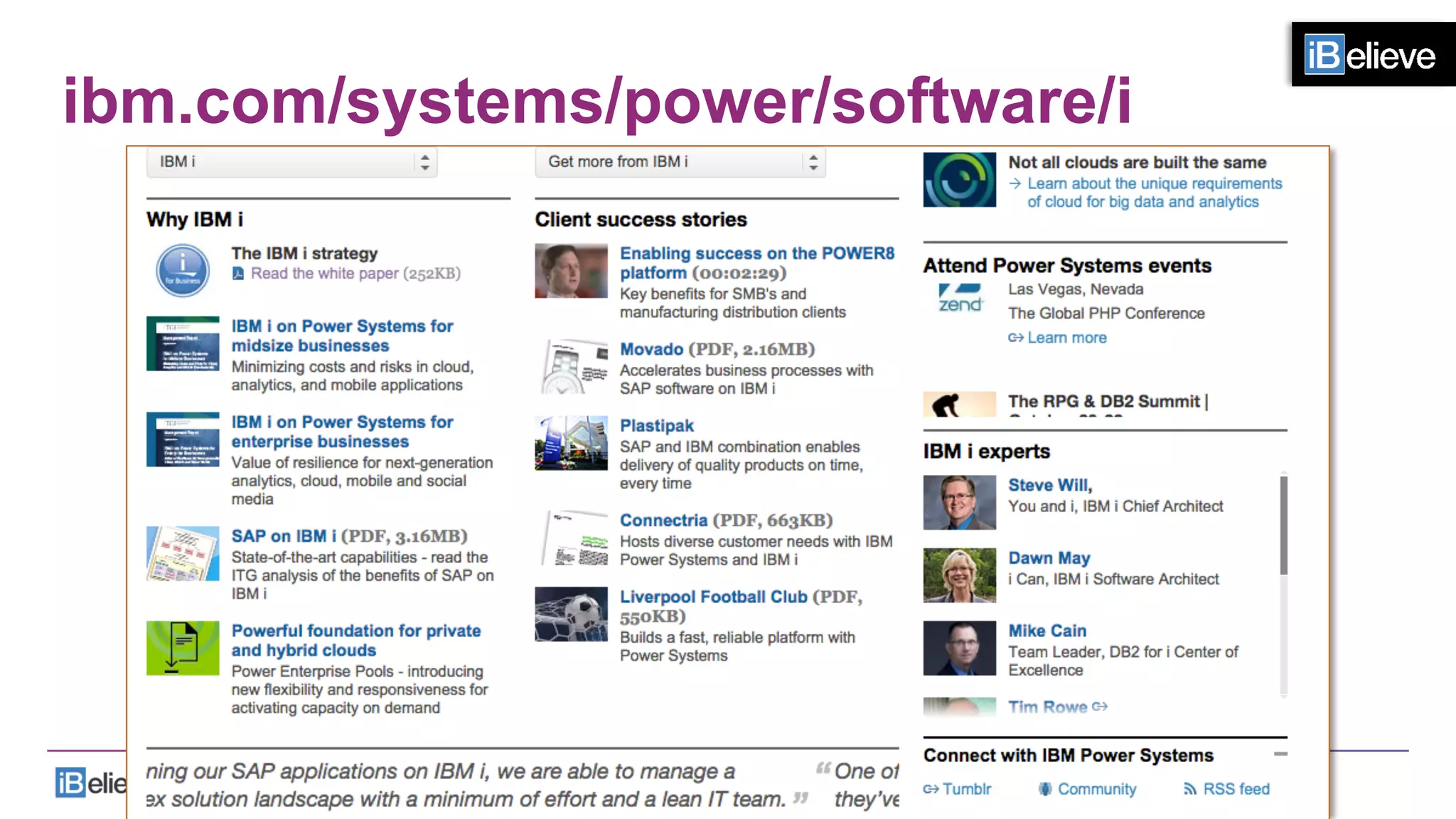1456x819 pixels.
Task: Select The IBM i strategy heading
Action: 304,254
